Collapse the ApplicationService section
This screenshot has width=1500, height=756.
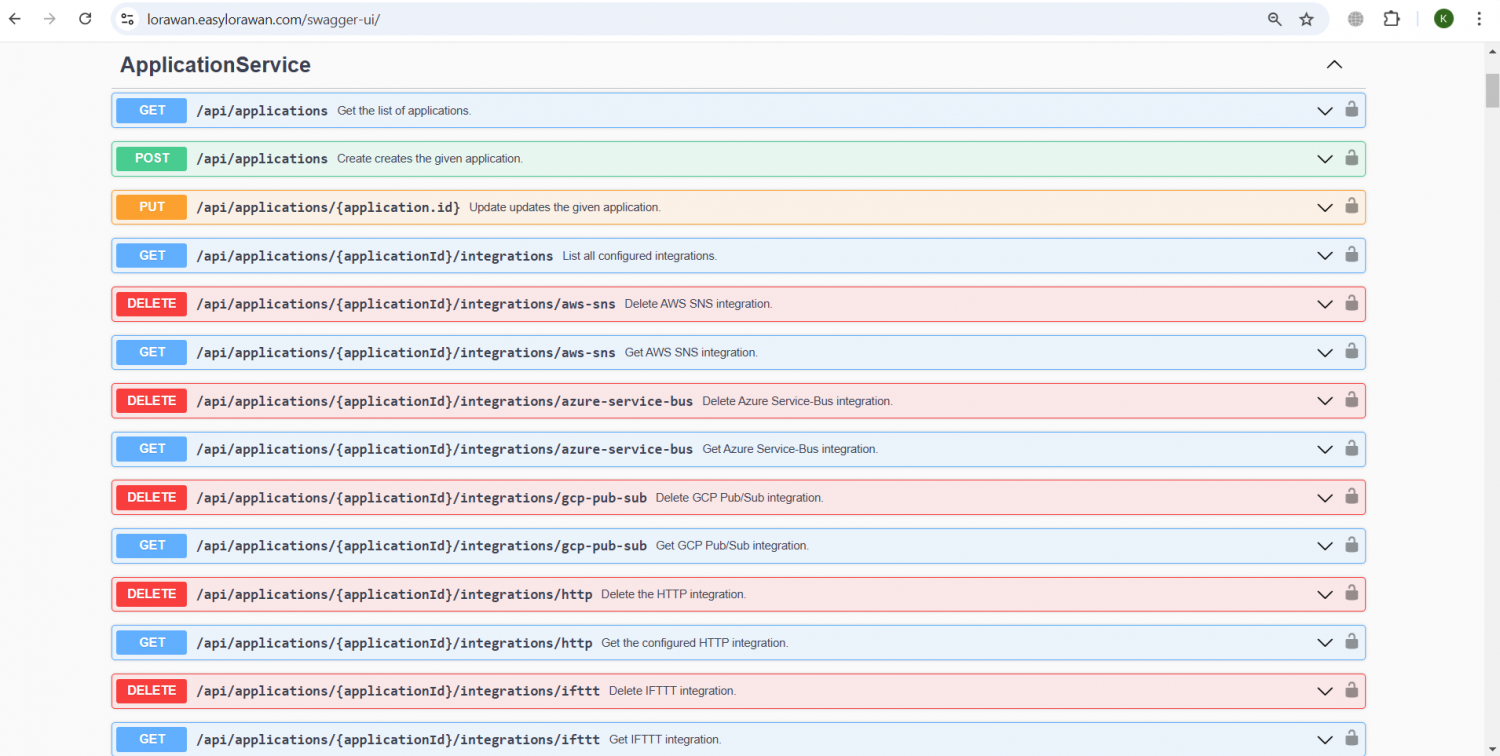tap(1334, 65)
